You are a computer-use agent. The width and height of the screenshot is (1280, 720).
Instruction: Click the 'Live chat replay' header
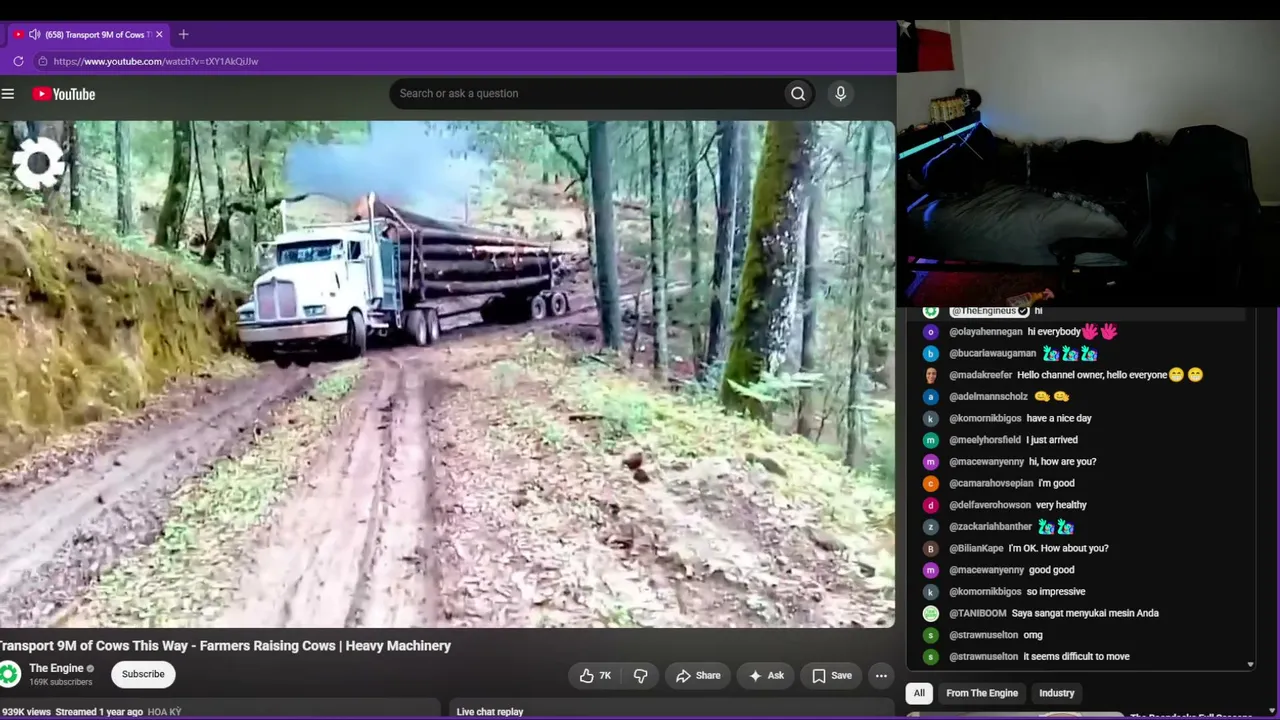click(490, 712)
